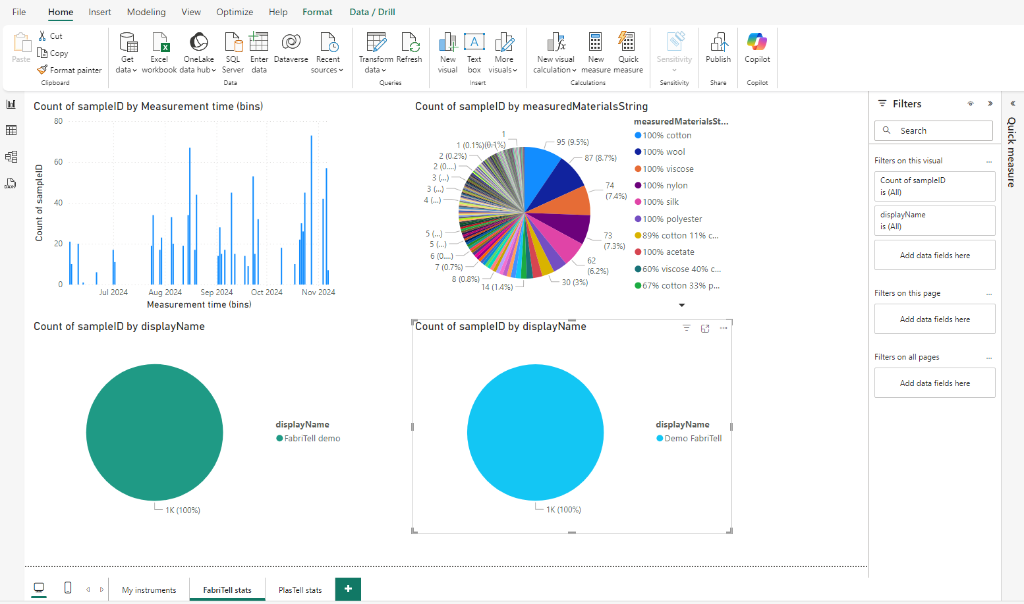Select the FabriTell stats page tab
Viewport: 1024px width, 604px height.
pyautogui.click(x=227, y=590)
